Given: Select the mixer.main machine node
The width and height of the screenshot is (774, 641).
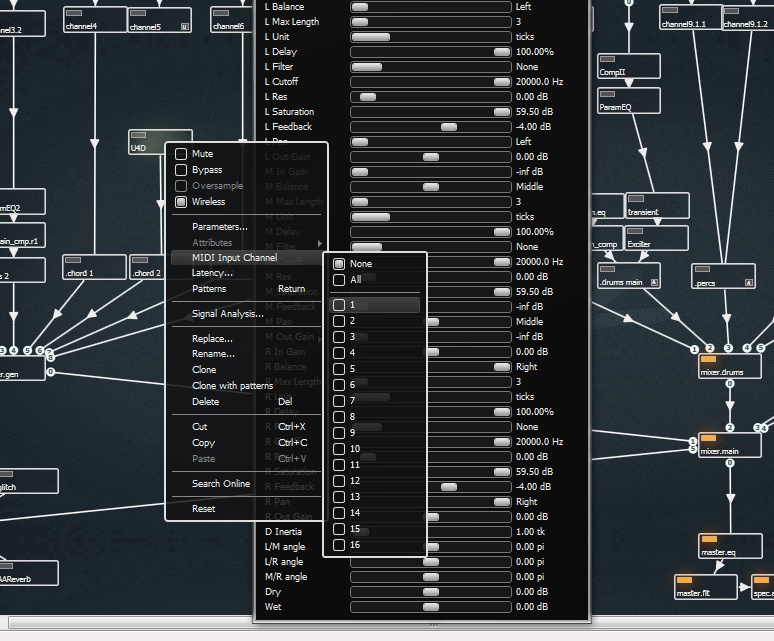Looking at the screenshot, I should pos(730,447).
